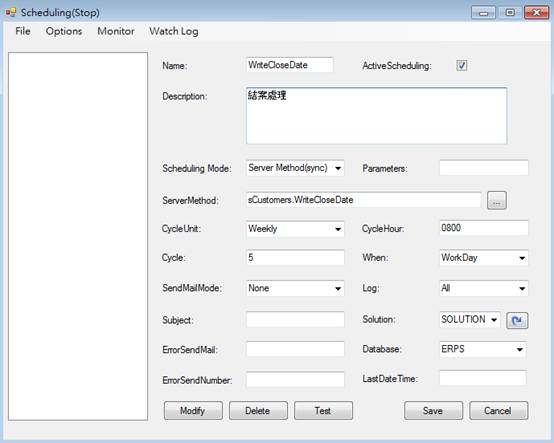Expand the When WorkDay dropdown
This screenshot has height=443, width=554.
tap(484, 258)
